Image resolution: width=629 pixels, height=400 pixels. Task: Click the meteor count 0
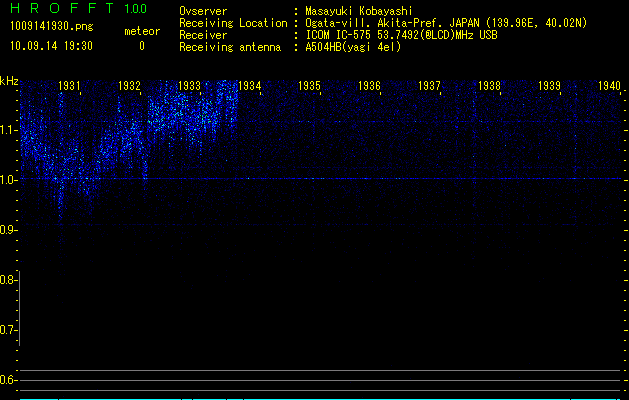(x=142, y=46)
